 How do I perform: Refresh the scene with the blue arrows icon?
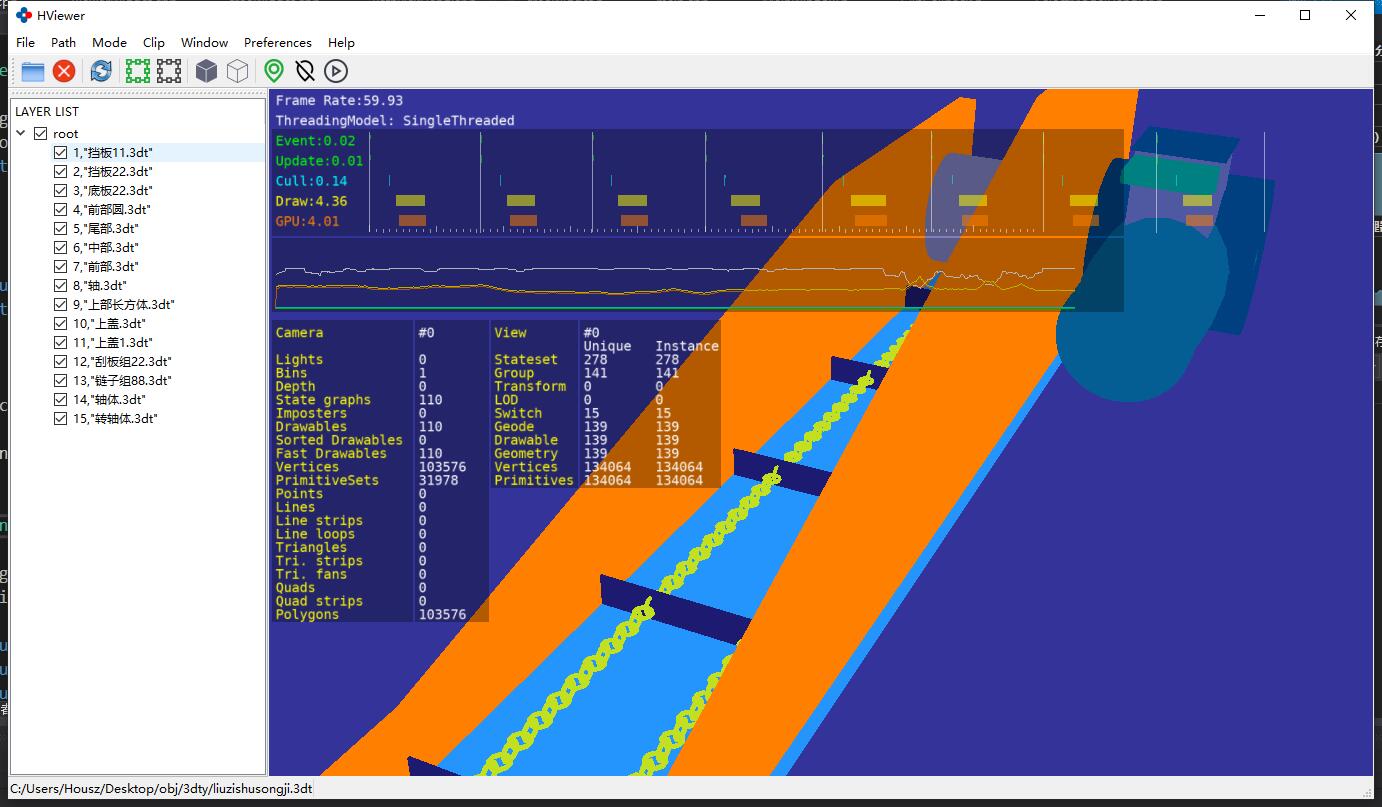click(101, 71)
